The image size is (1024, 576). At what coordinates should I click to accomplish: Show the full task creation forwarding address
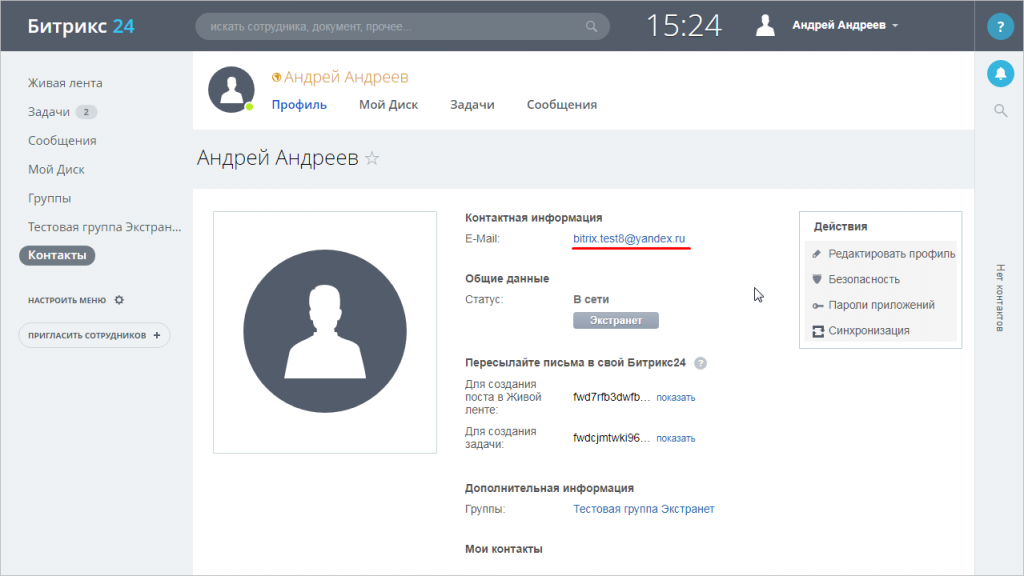point(675,438)
